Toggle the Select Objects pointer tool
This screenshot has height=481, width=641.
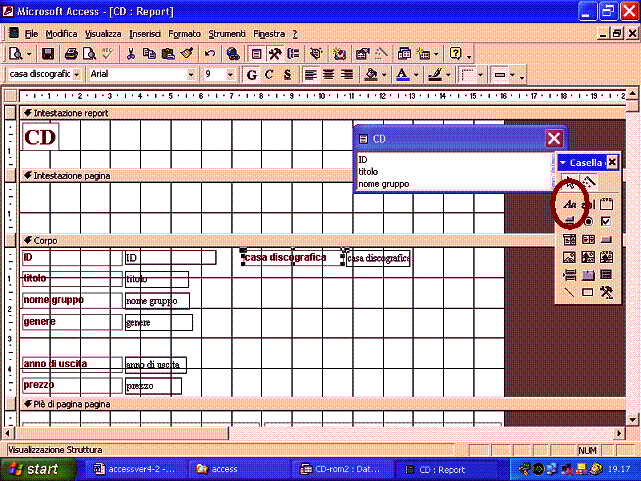569,181
